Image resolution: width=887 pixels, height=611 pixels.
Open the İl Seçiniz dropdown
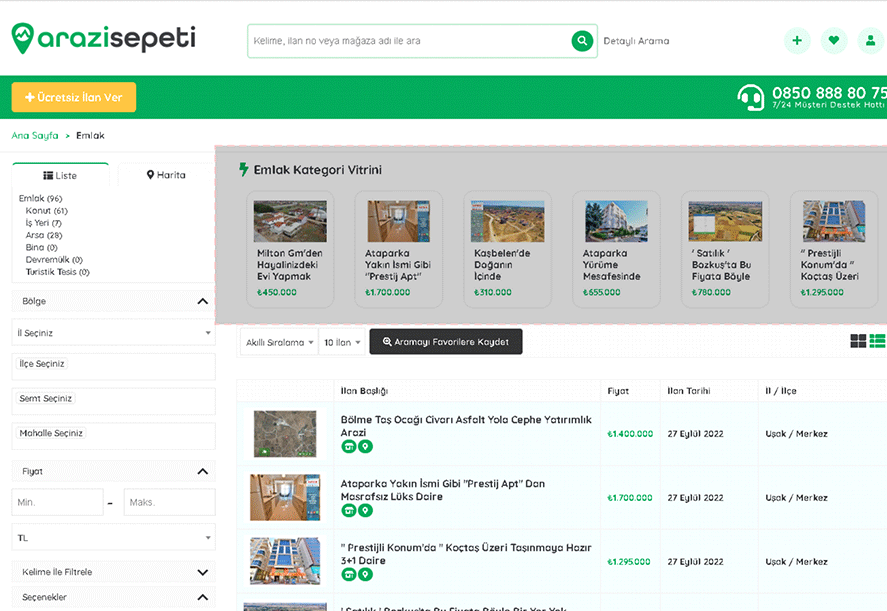(x=113, y=333)
